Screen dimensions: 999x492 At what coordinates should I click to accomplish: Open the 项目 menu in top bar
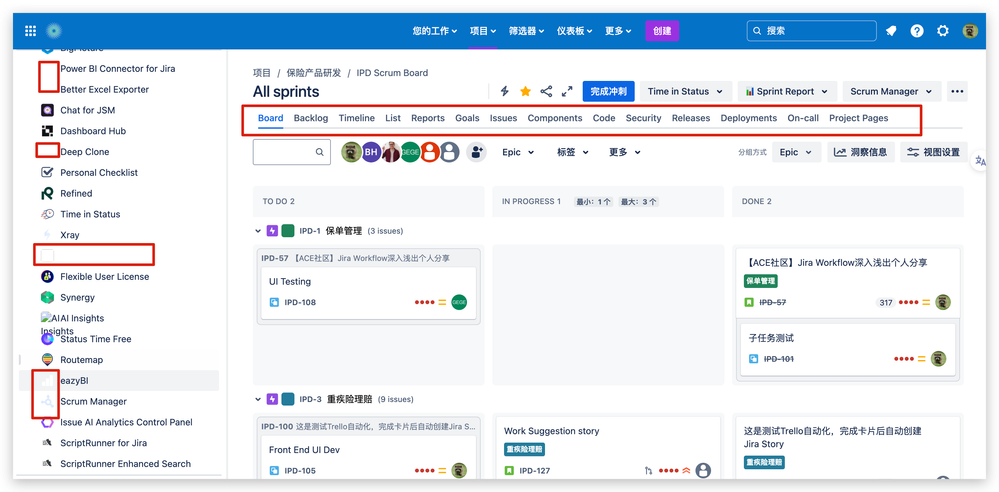coord(483,31)
